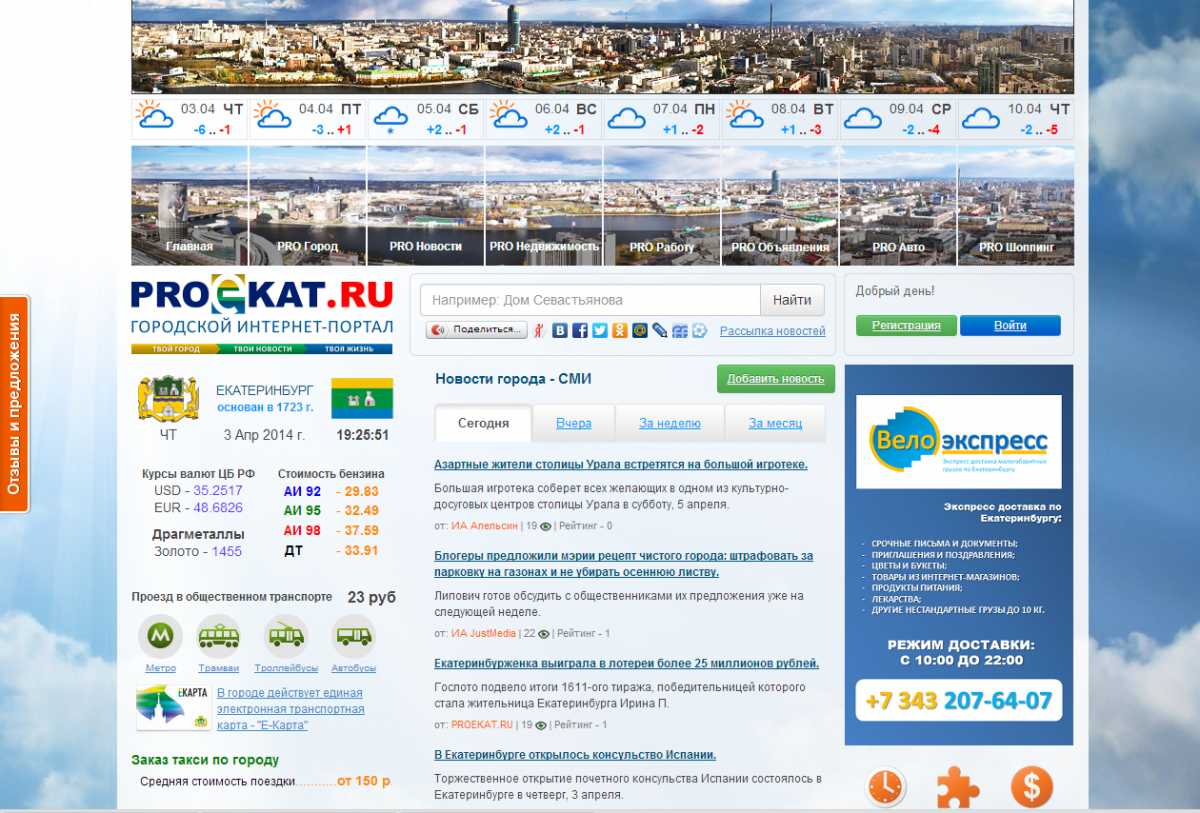Open the PROEKAT.RU news source link
Image resolution: width=1200 pixels, height=813 pixels.
[482, 725]
